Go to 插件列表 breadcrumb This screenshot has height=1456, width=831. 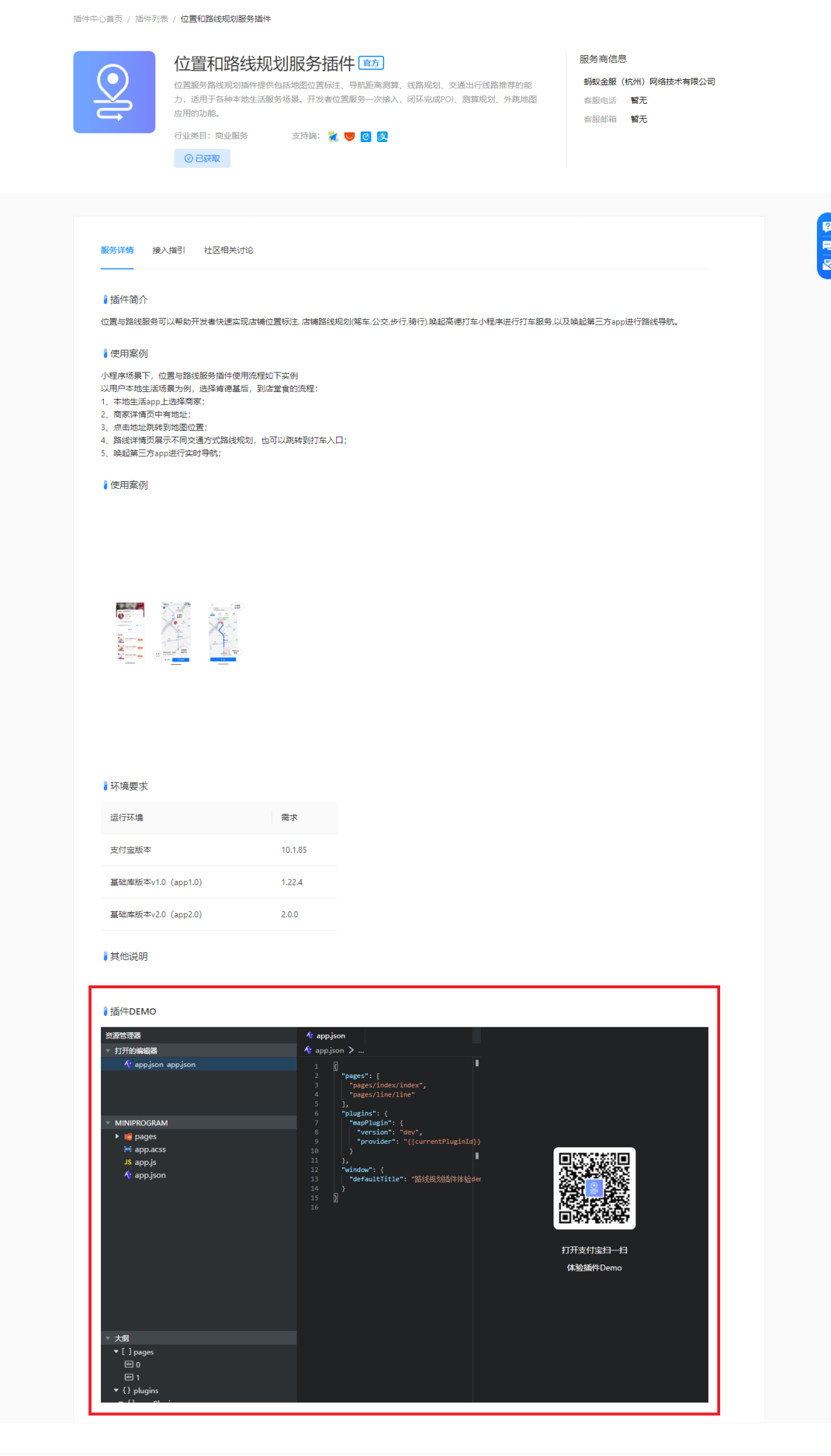tap(152, 19)
